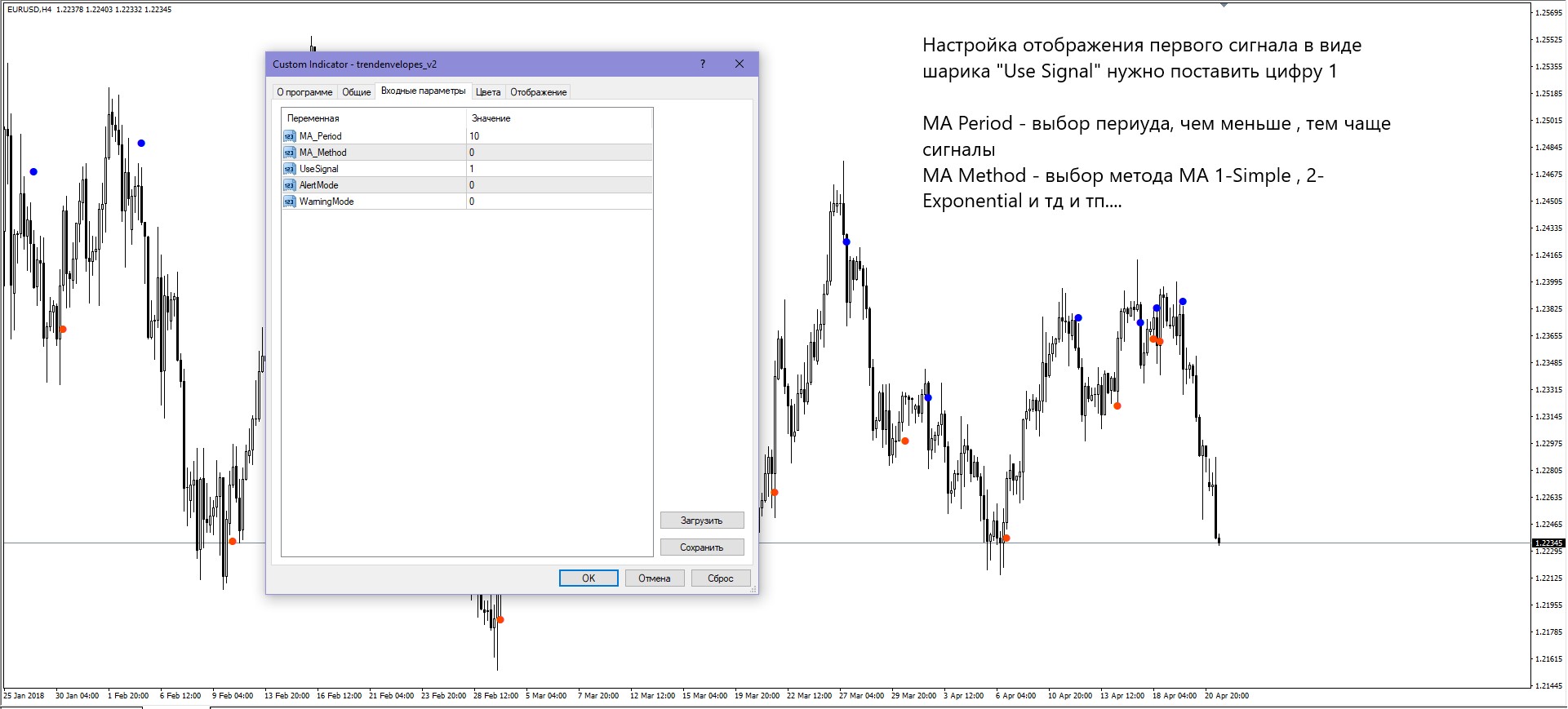The height and width of the screenshot is (709, 1568).
Task: Confirm with the OK button
Action: point(589,578)
